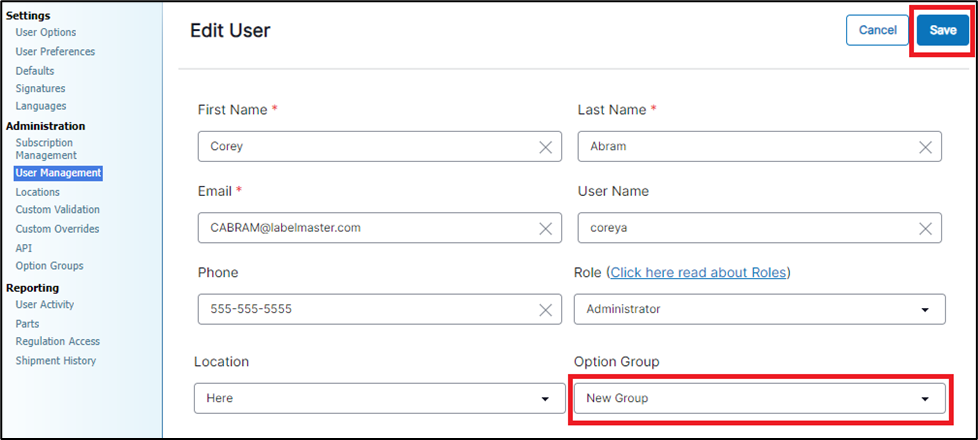Image resolution: width=978 pixels, height=440 pixels.
Task: Clear the User Name field X icon
Action: (925, 228)
